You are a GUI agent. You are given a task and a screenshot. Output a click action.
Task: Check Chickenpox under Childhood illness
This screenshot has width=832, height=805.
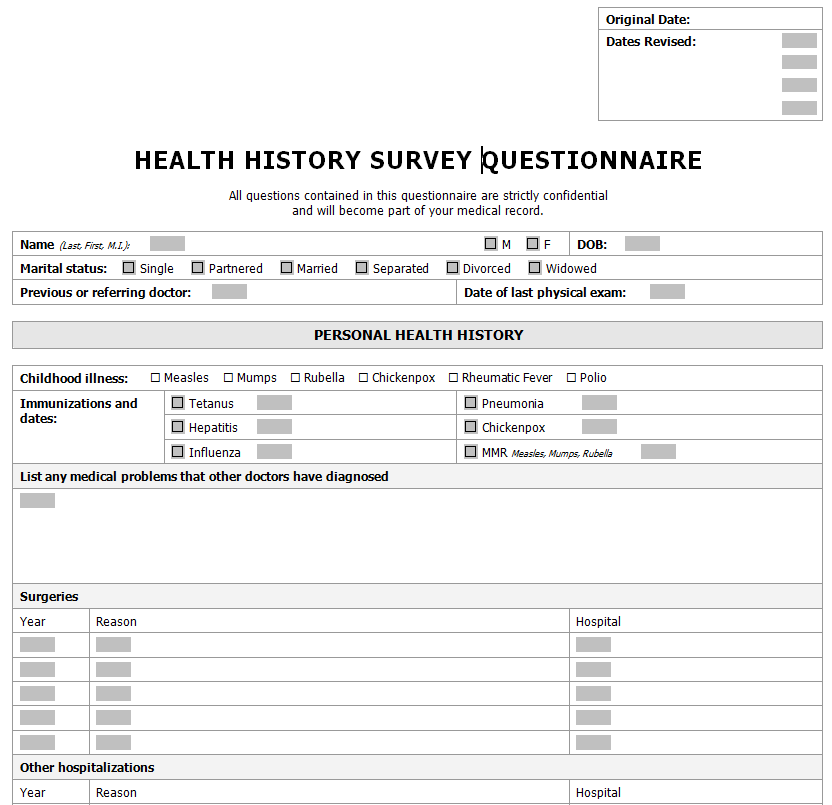pyautogui.click(x=363, y=378)
